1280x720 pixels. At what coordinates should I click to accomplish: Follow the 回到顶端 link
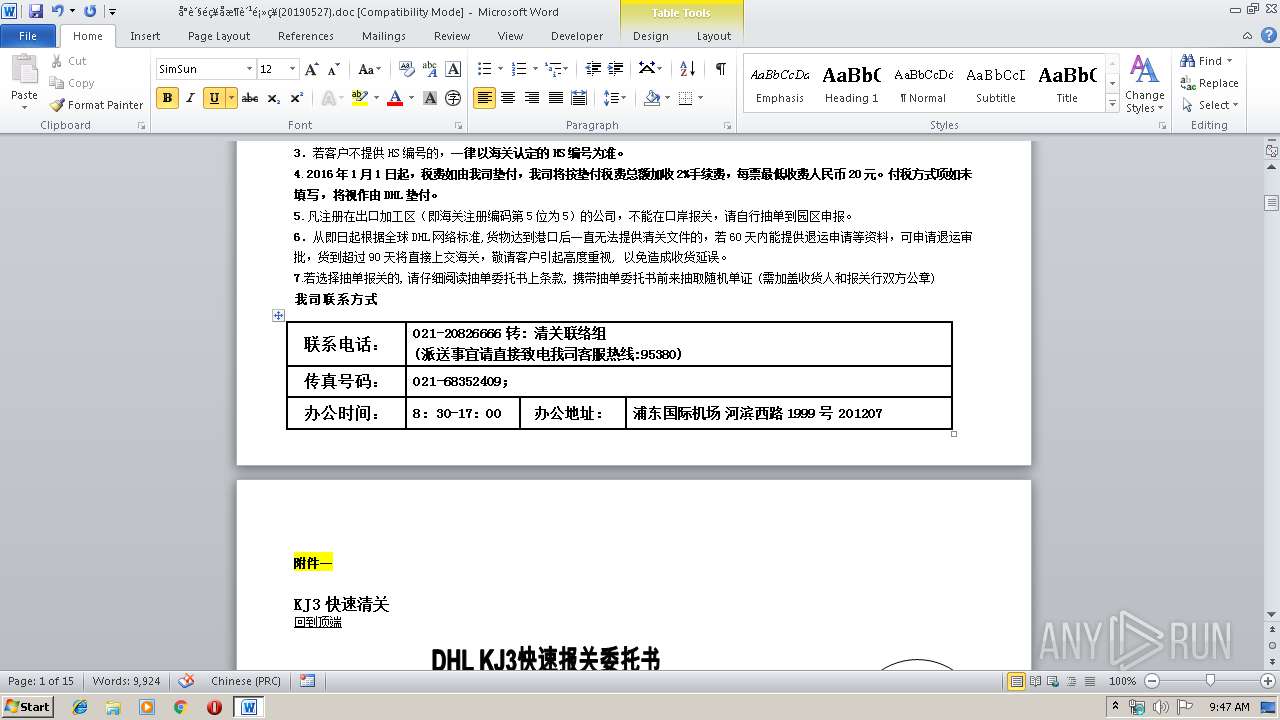[x=318, y=622]
